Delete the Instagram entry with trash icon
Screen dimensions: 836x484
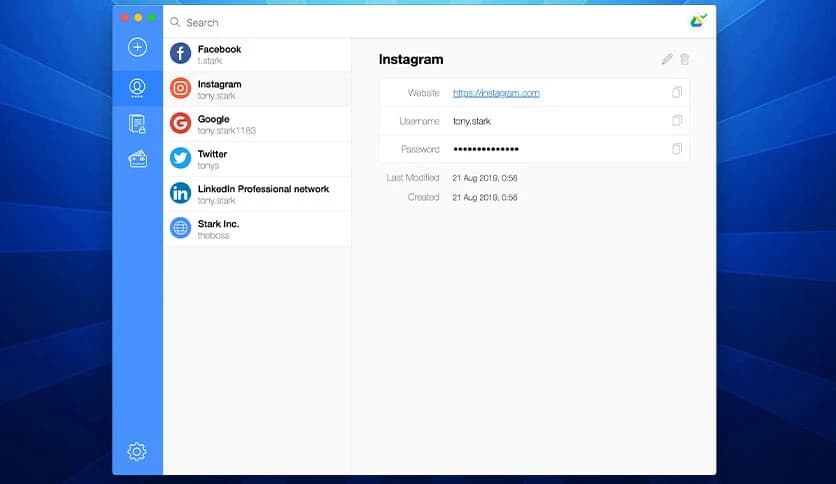click(685, 59)
